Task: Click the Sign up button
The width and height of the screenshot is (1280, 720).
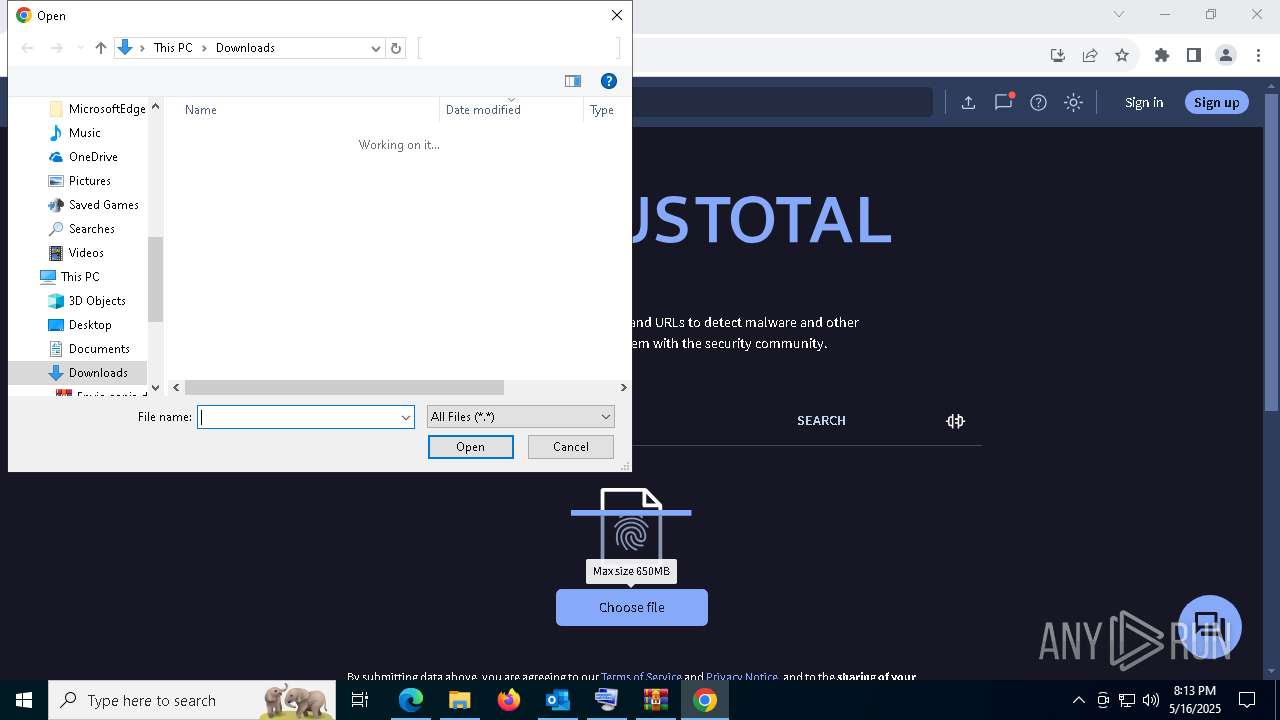Action: (1216, 102)
